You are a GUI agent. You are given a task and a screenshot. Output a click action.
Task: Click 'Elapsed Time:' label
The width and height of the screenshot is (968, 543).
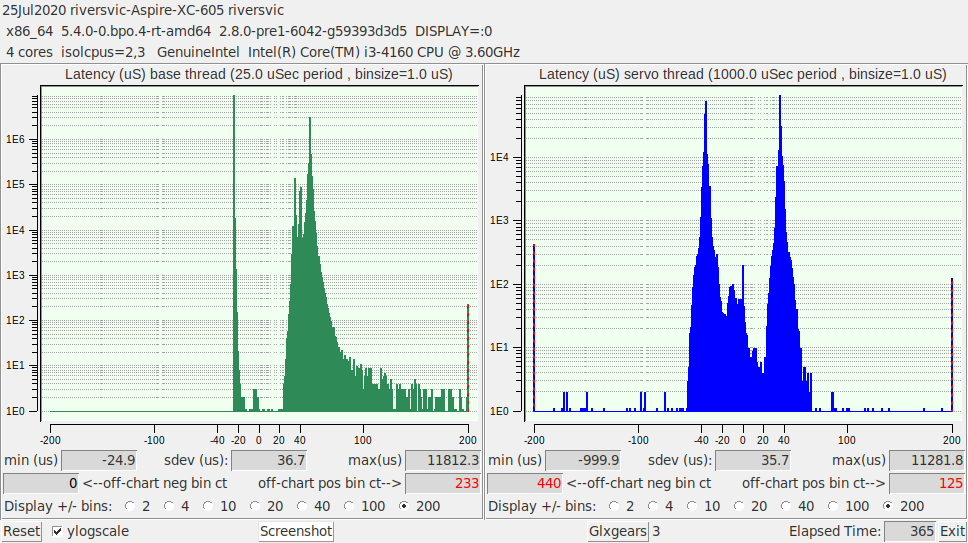[x=835, y=531]
